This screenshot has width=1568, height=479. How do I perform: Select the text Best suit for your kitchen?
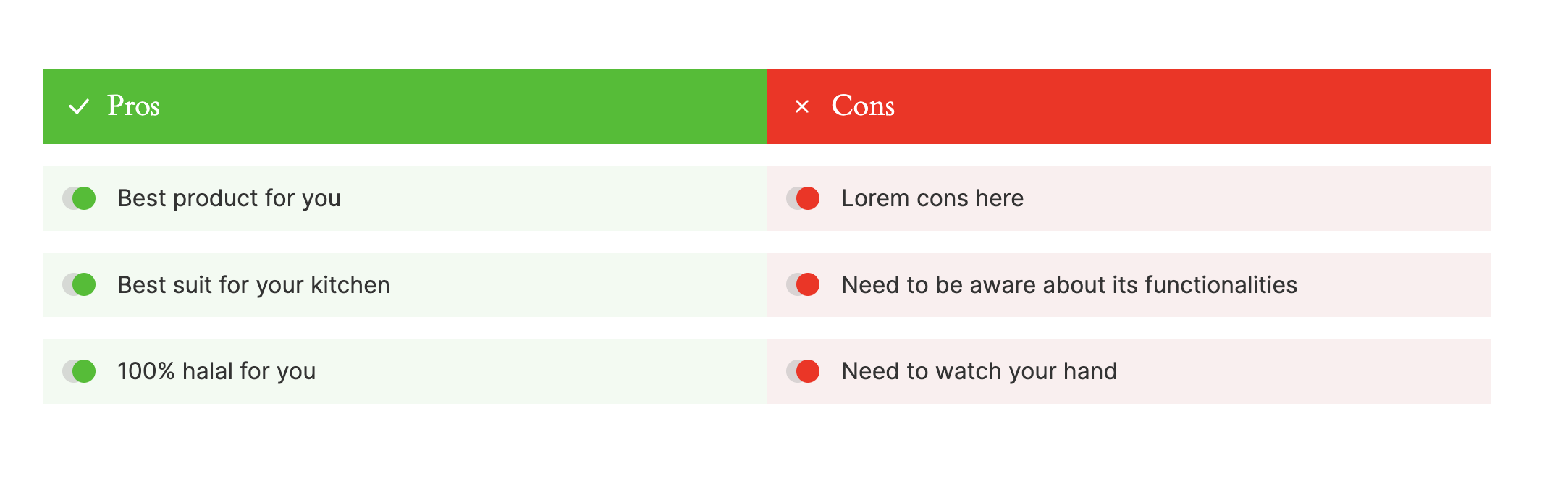(x=253, y=285)
